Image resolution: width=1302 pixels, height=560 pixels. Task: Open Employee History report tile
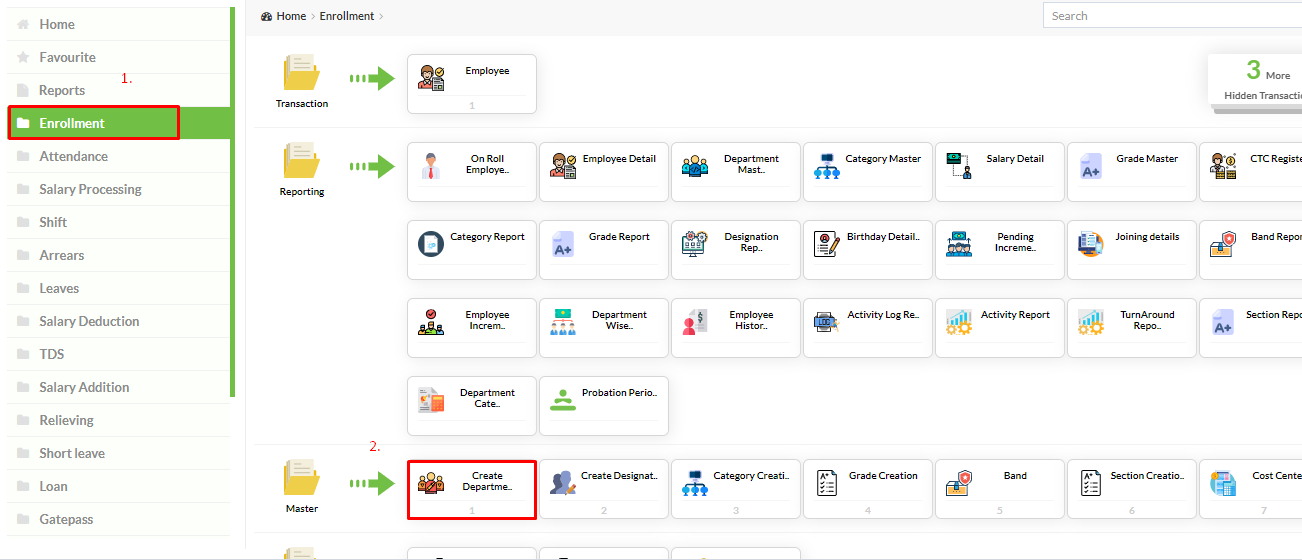736,328
